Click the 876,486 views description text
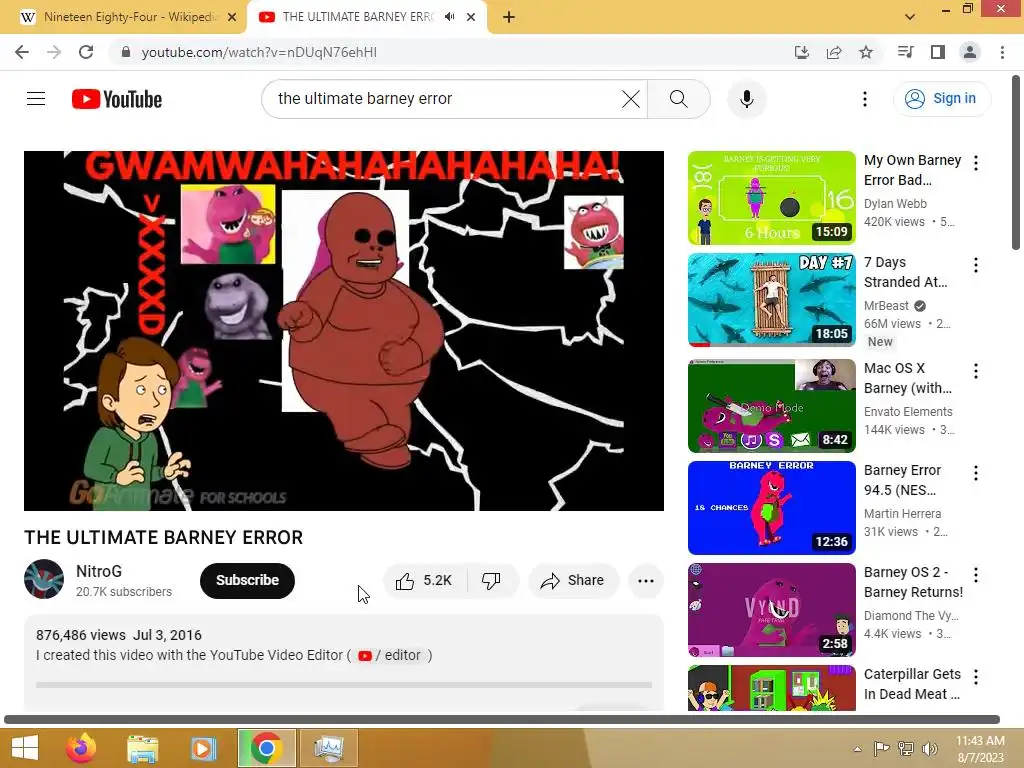Viewport: 1024px width, 768px height. [81, 635]
